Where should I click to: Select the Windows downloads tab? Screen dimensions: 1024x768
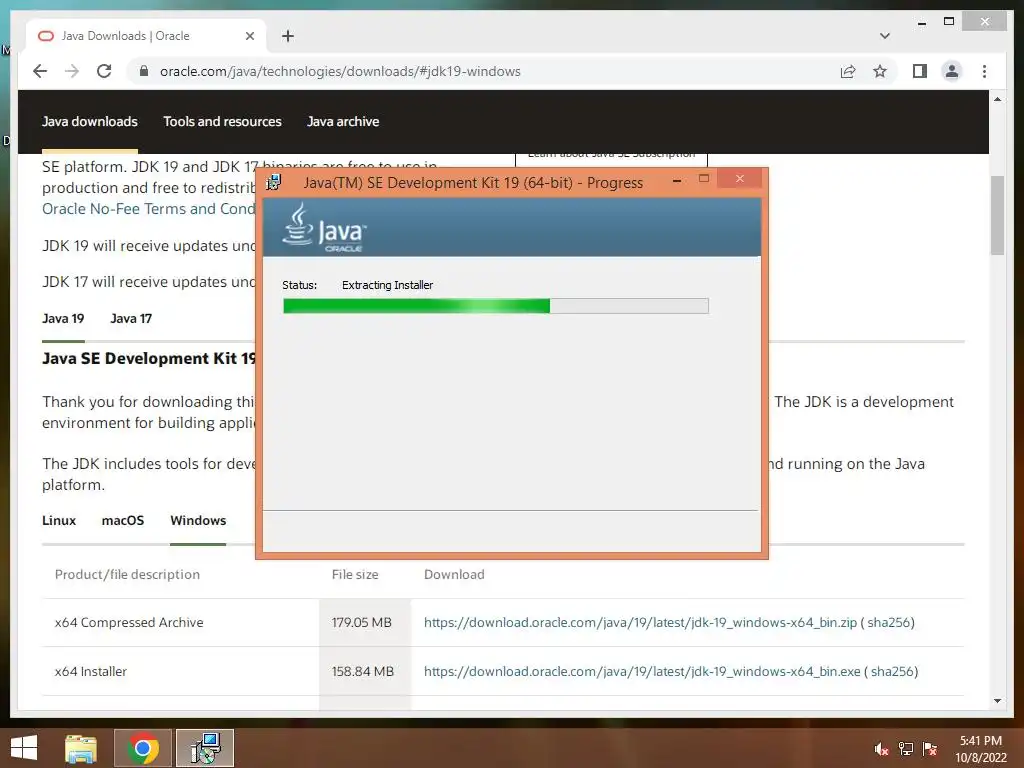point(198,520)
